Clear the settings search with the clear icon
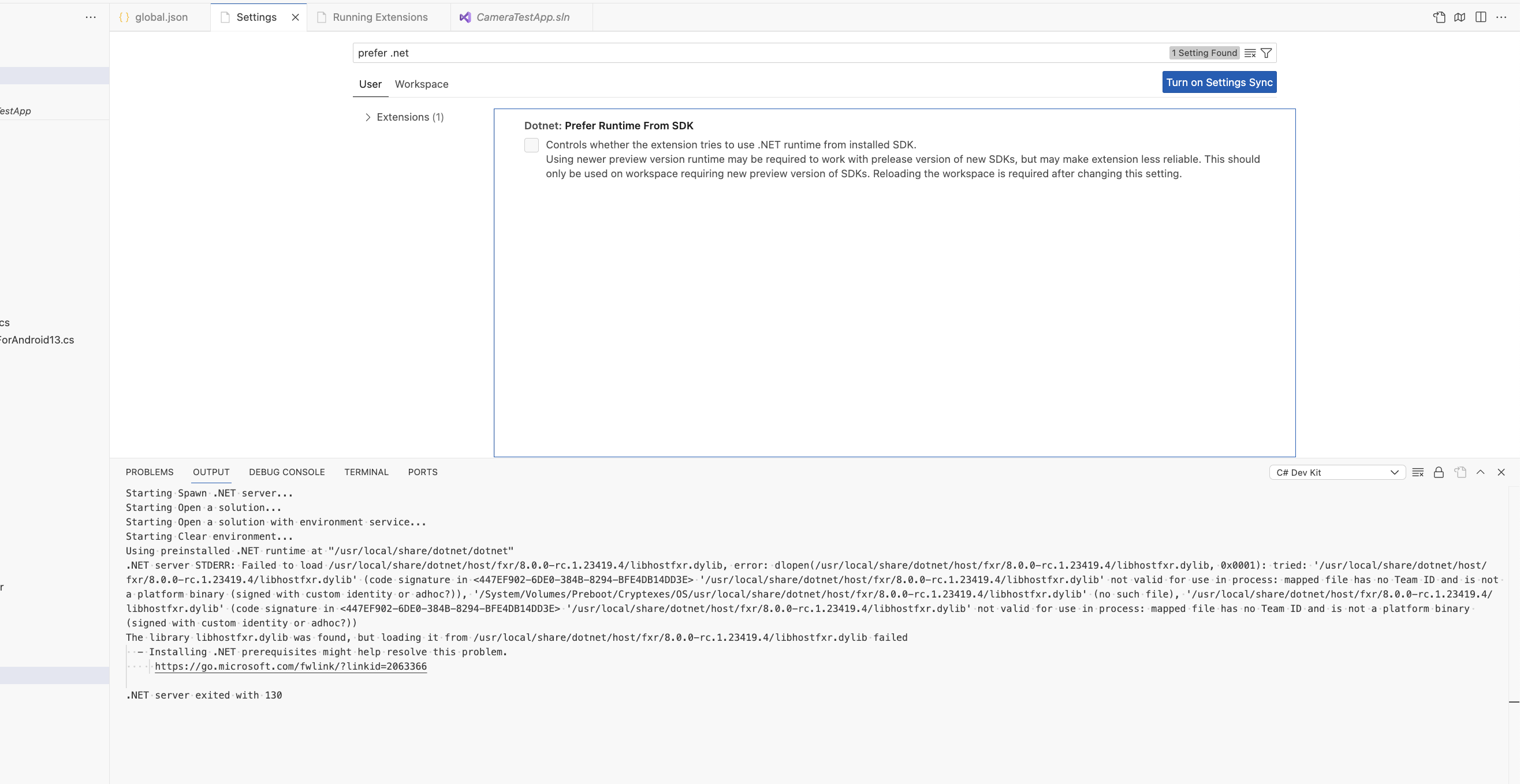The image size is (1520, 784). click(x=1250, y=53)
